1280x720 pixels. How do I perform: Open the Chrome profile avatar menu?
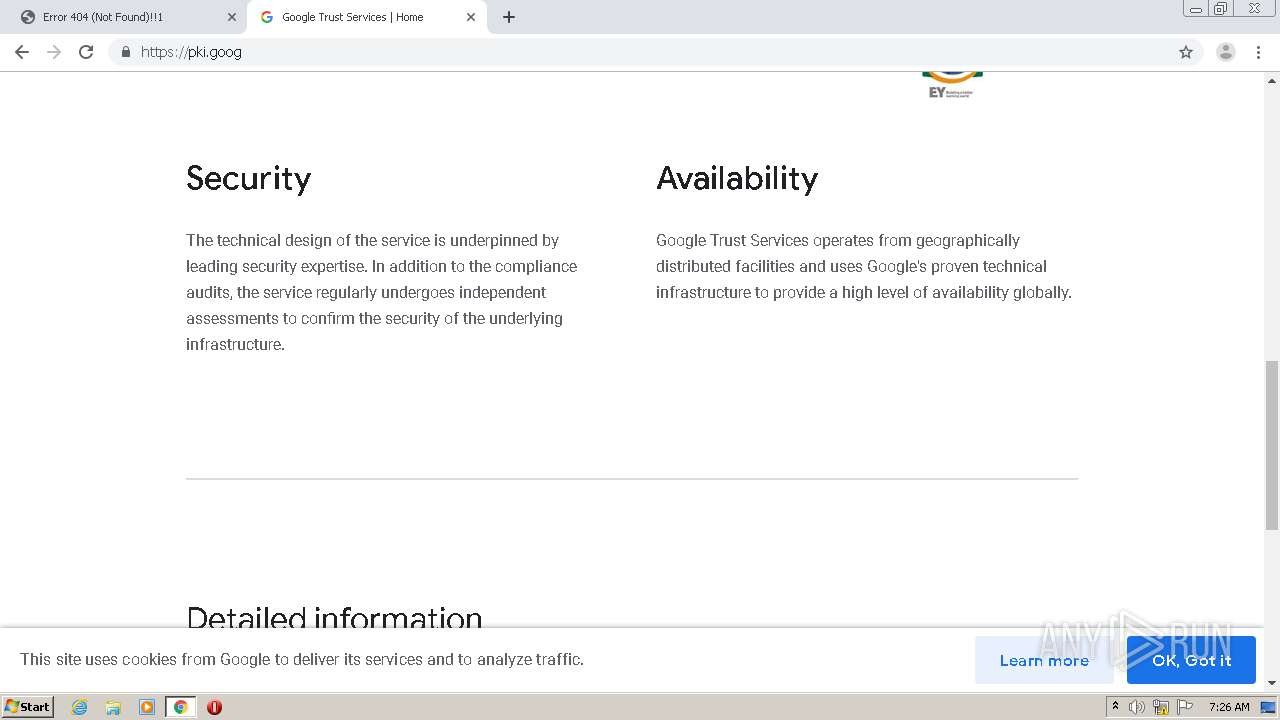click(1226, 52)
